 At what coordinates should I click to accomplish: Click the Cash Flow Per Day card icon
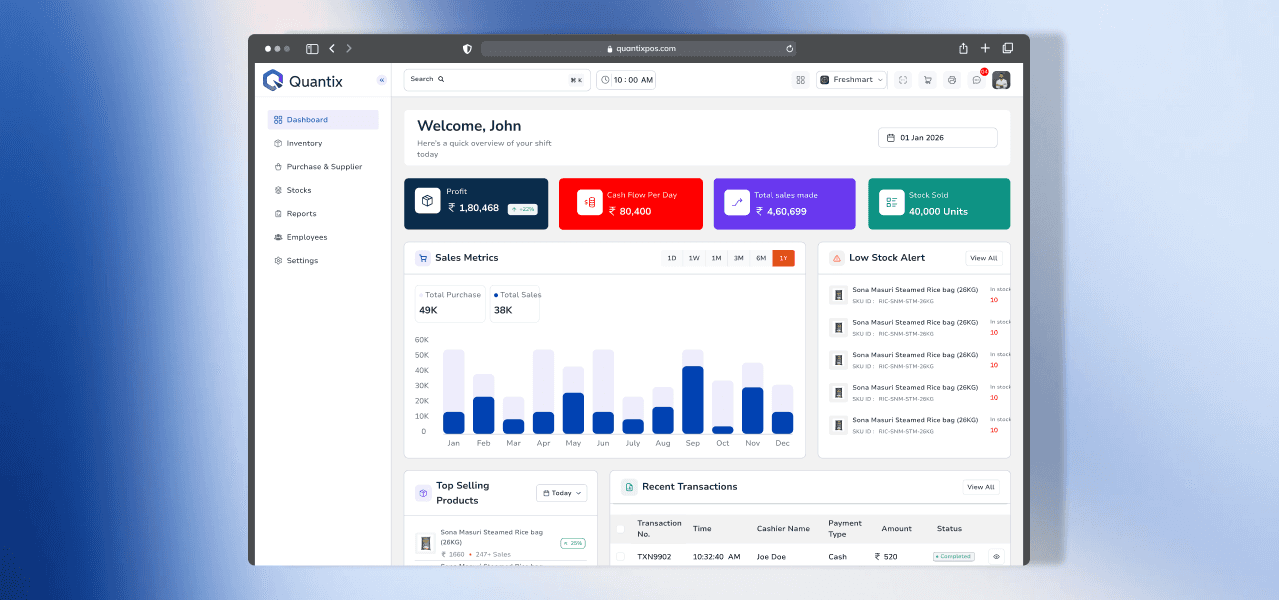589,203
